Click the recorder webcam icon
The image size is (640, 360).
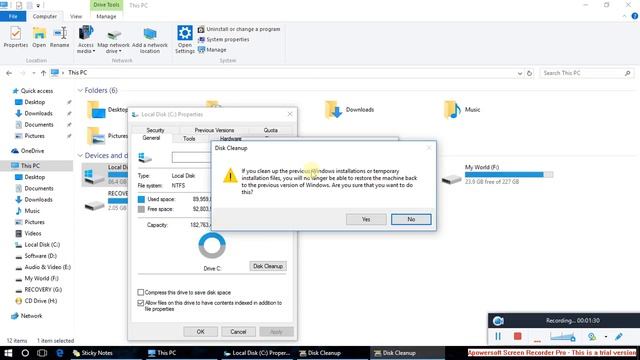tap(591, 336)
